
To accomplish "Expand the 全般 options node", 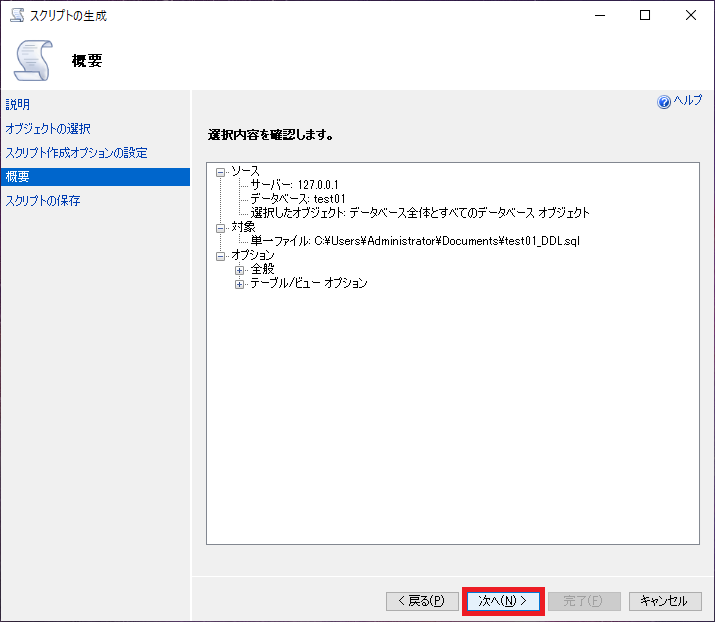I will [239, 270].
